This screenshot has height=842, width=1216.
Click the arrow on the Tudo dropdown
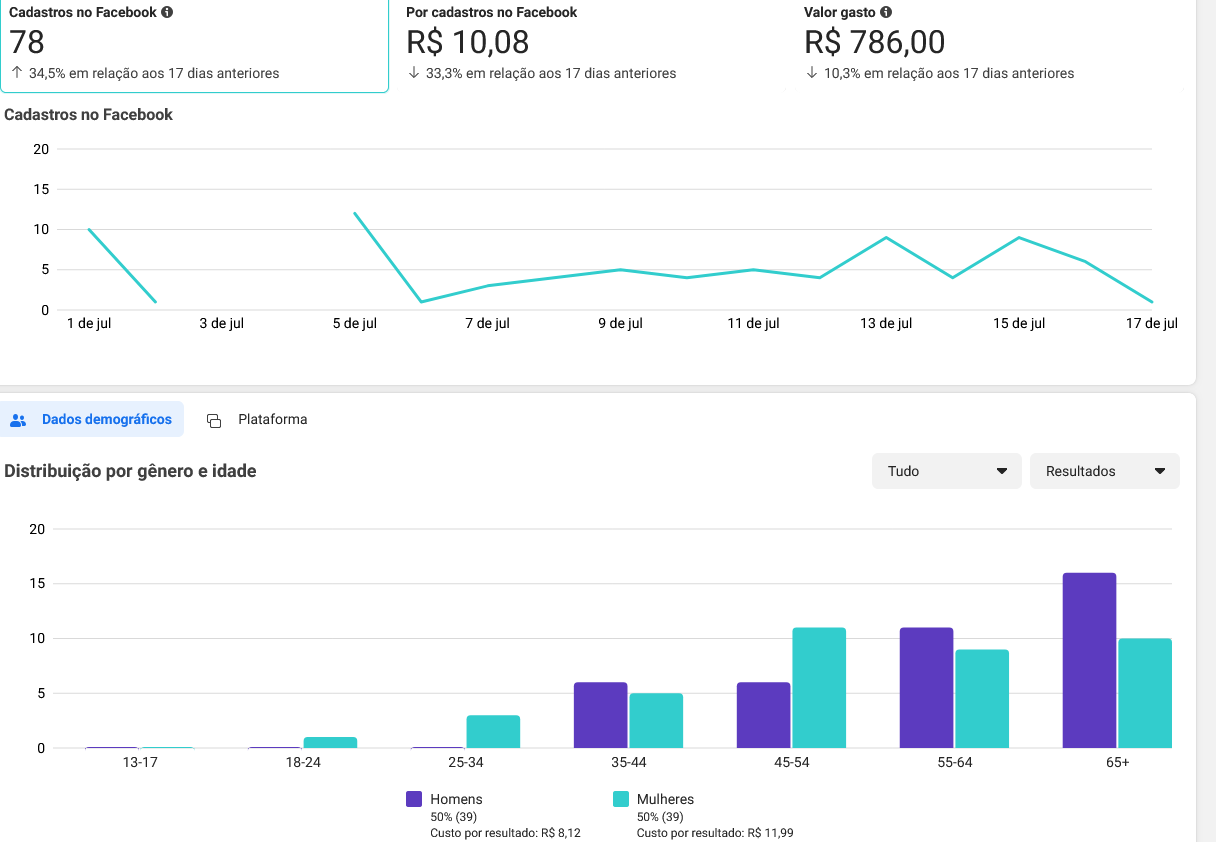(x=1002, y=471)
